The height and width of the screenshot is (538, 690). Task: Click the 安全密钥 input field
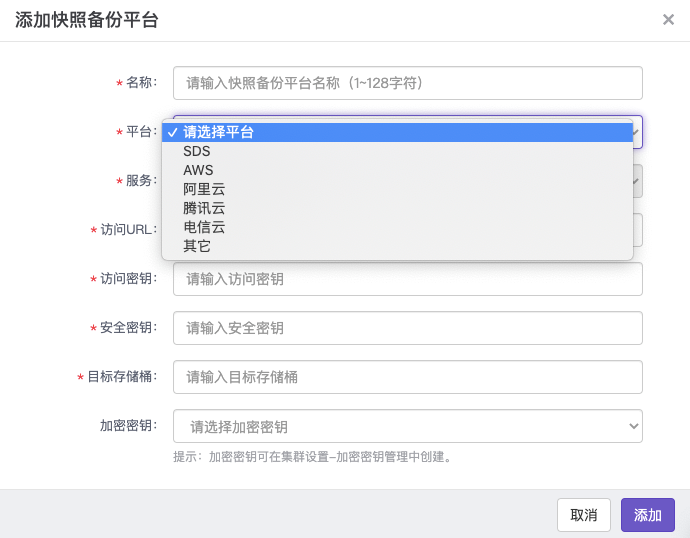point(407,328)
